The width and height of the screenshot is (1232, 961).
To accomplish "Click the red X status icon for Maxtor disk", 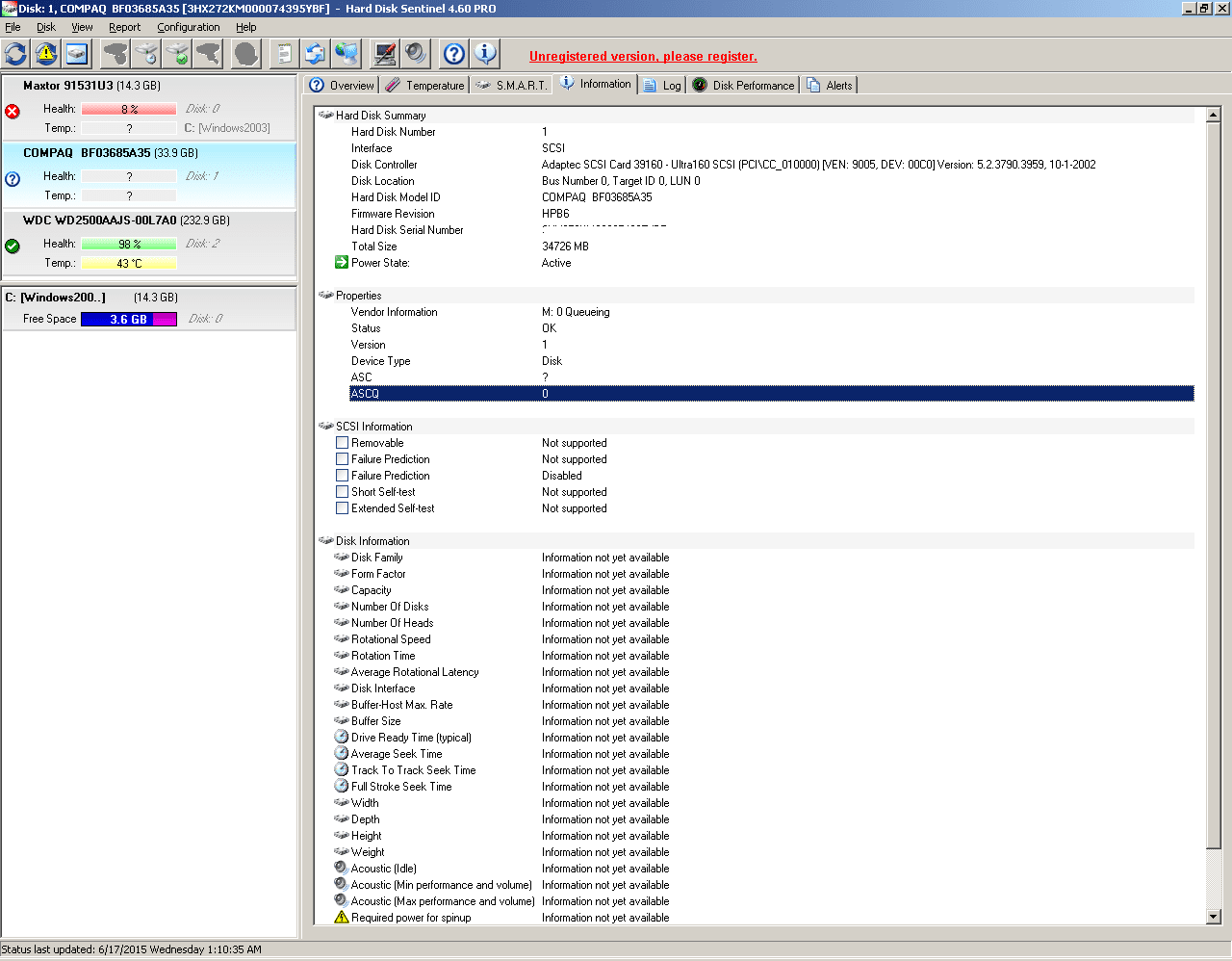I will [x=13, y=112].
